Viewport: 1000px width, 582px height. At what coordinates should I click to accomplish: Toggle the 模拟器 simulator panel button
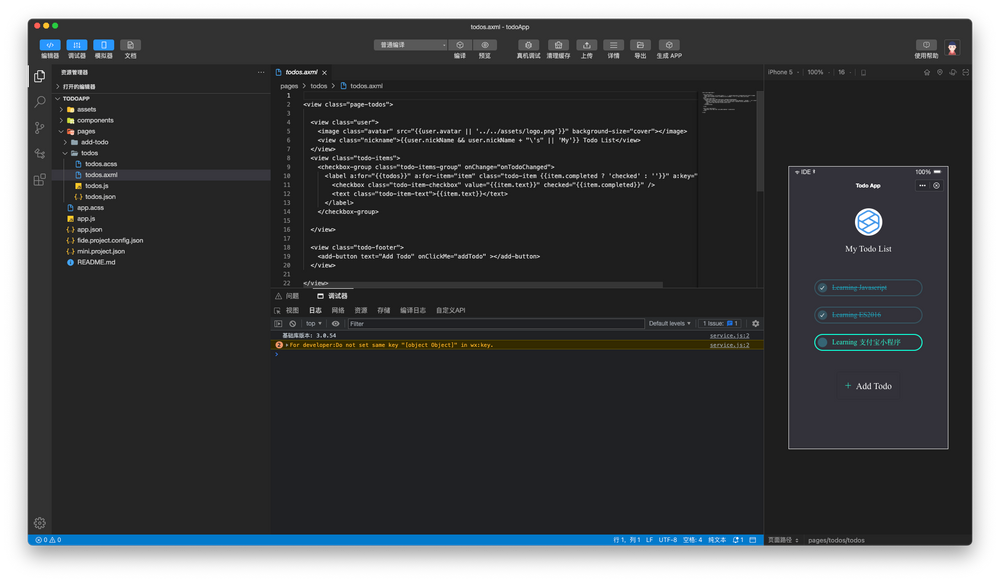(x=103, y=45)
